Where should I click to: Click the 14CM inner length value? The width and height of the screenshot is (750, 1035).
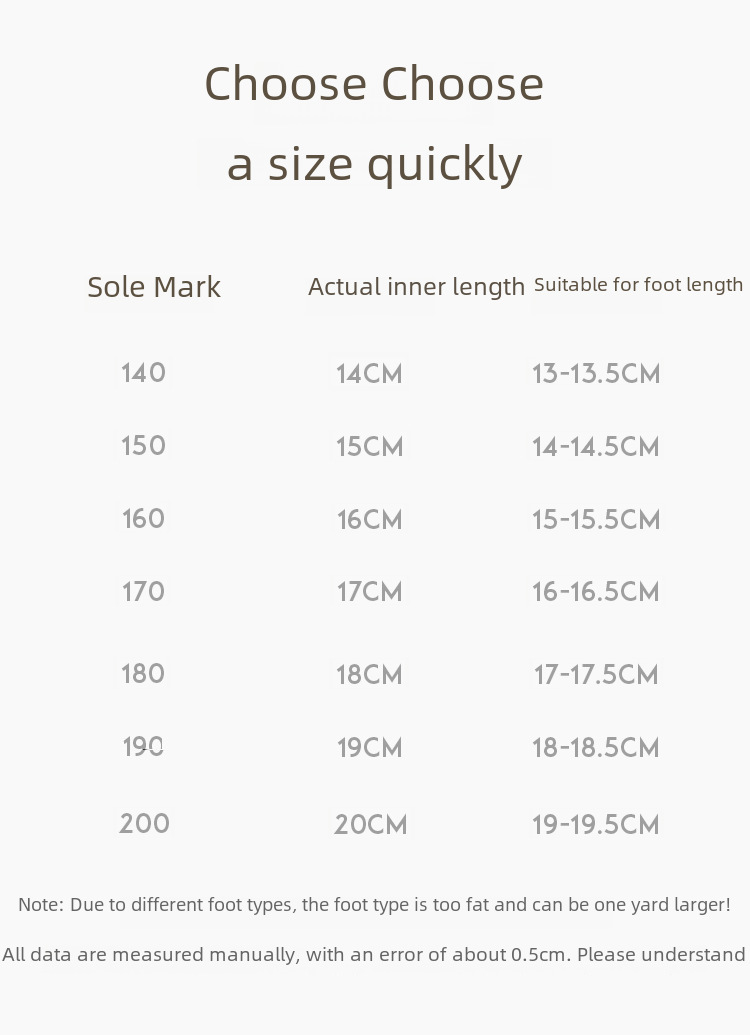[369, 374]
